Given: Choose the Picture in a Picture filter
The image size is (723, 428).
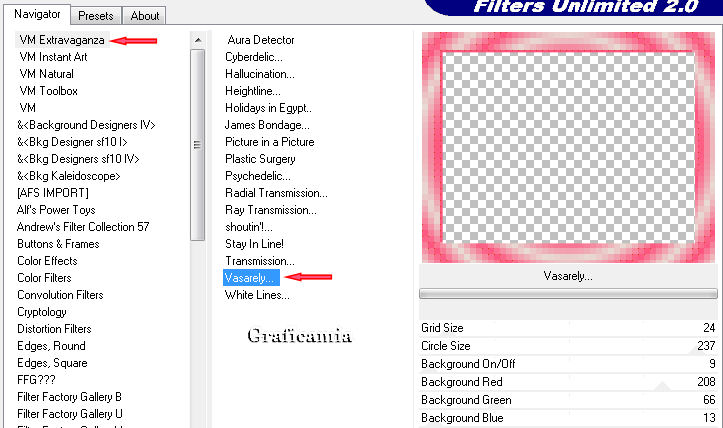Looking at the screenshot, I should (269, 142).
